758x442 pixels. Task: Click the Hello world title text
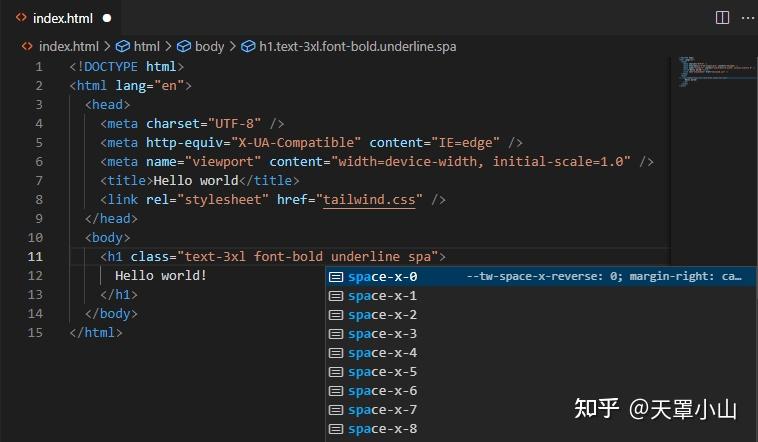(196, 180)
